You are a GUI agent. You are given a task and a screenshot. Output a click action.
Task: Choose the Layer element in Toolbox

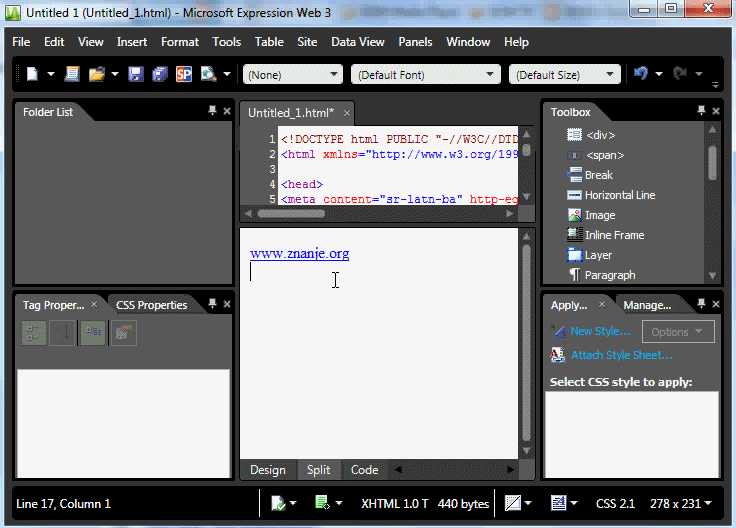pyautogui.click(x=598, y=255)
